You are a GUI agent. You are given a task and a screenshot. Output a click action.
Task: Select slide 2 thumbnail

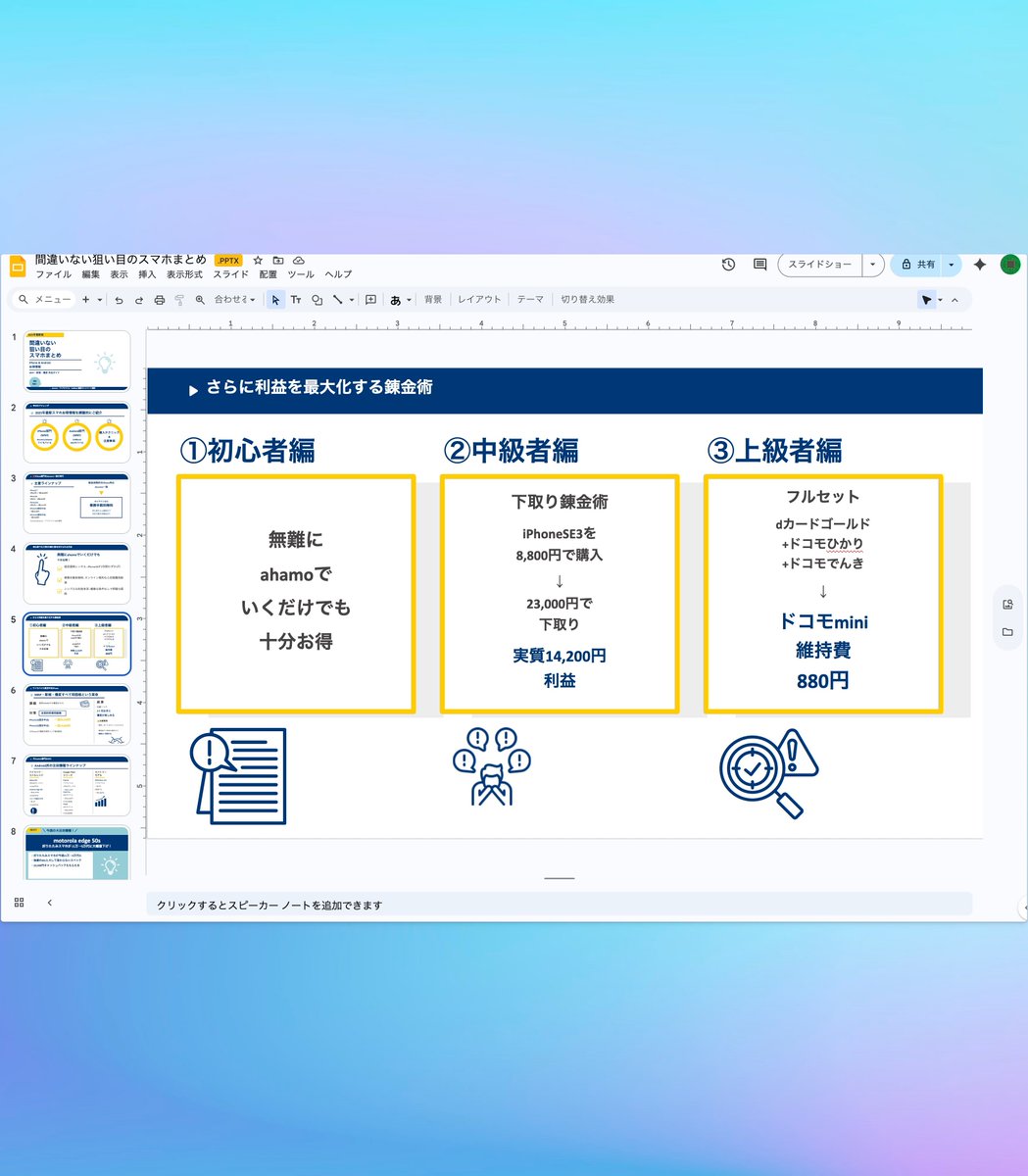[77, 432]
